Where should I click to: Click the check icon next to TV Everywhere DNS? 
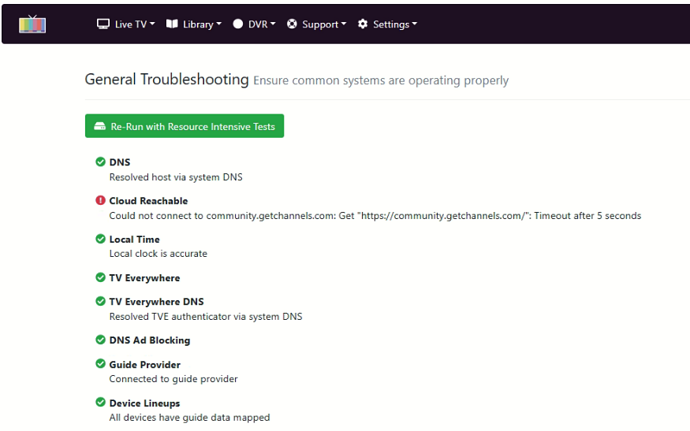[x=100, y=301]
